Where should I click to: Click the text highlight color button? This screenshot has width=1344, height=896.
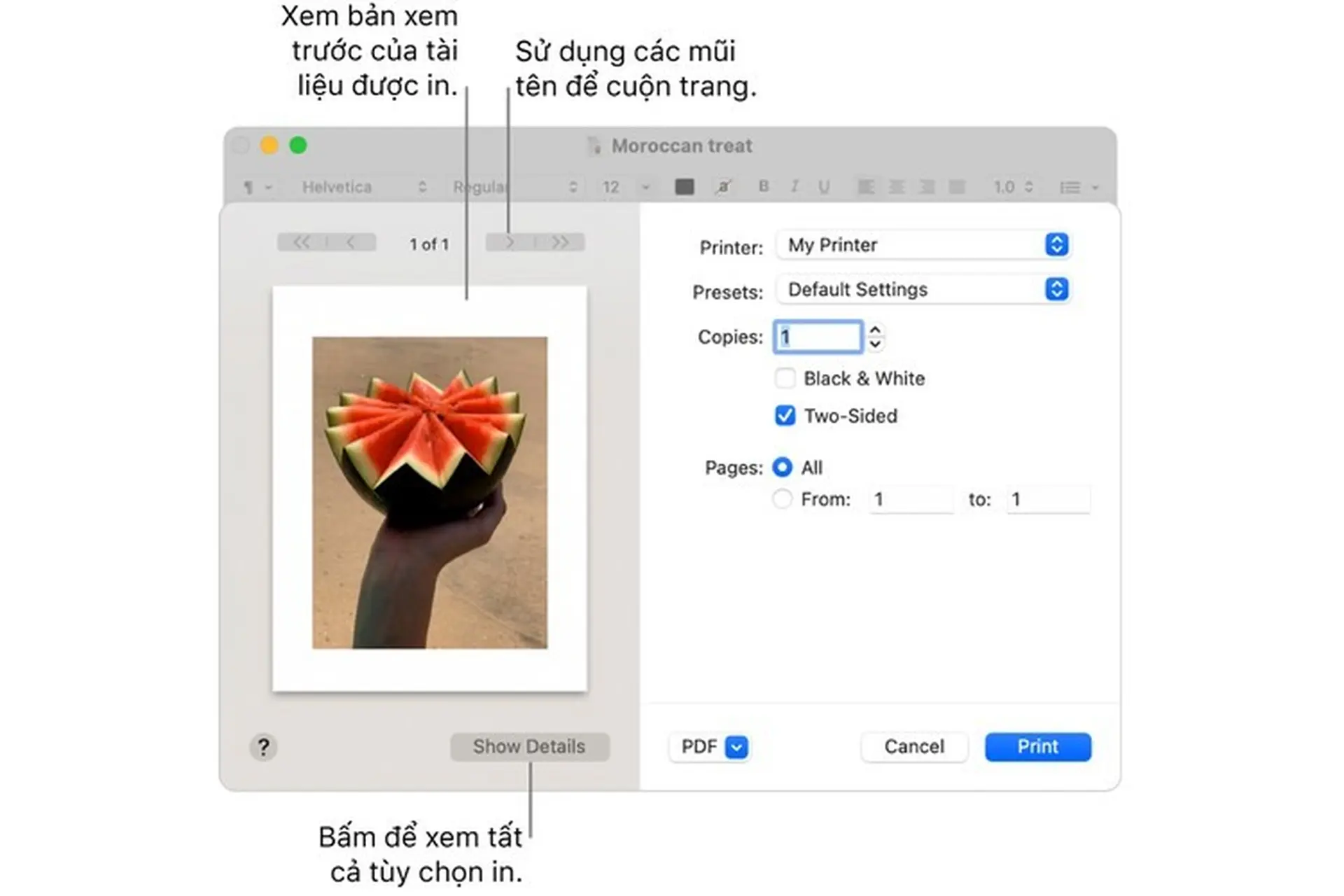pyautogui.click(x=724, y=186)
